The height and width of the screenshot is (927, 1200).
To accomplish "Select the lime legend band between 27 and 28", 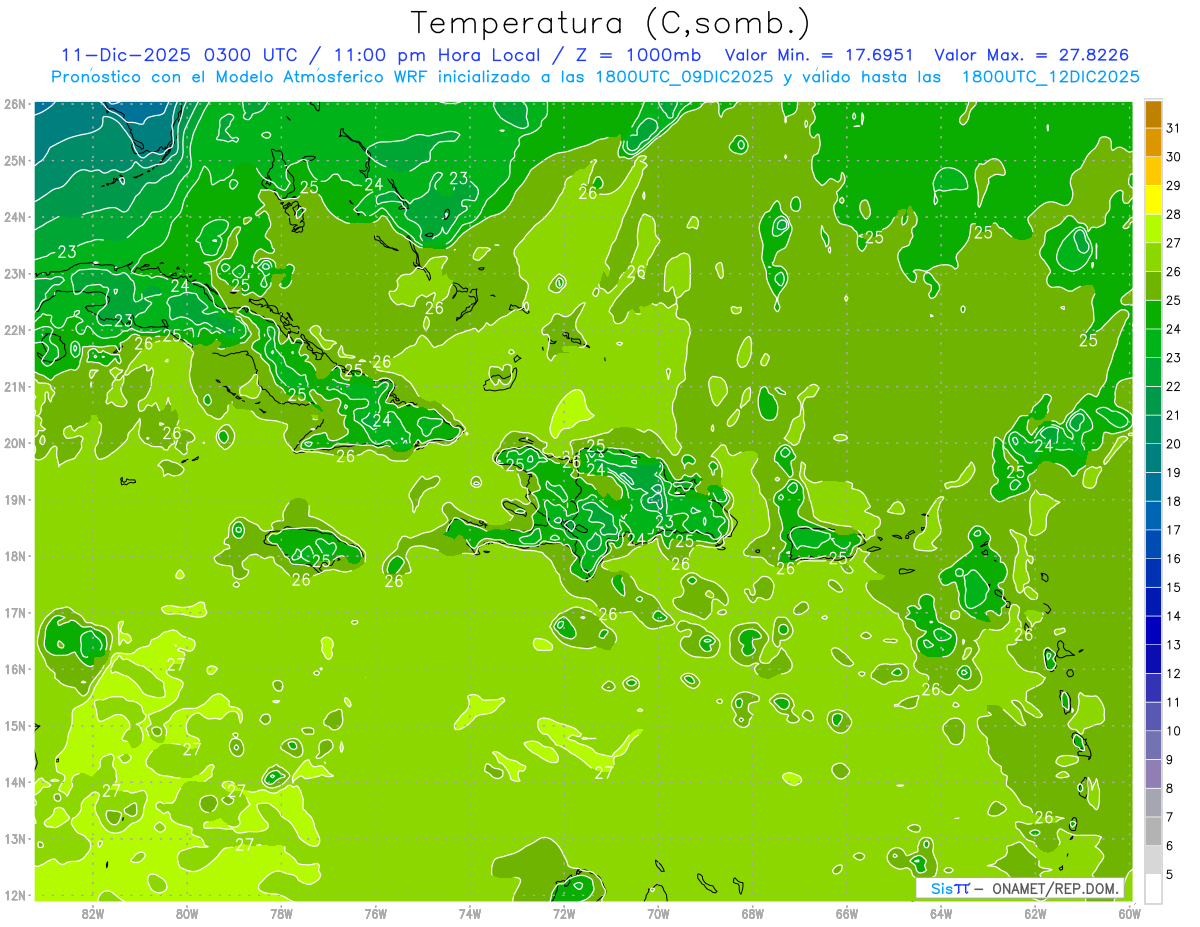I will [x=1153, y=228].
